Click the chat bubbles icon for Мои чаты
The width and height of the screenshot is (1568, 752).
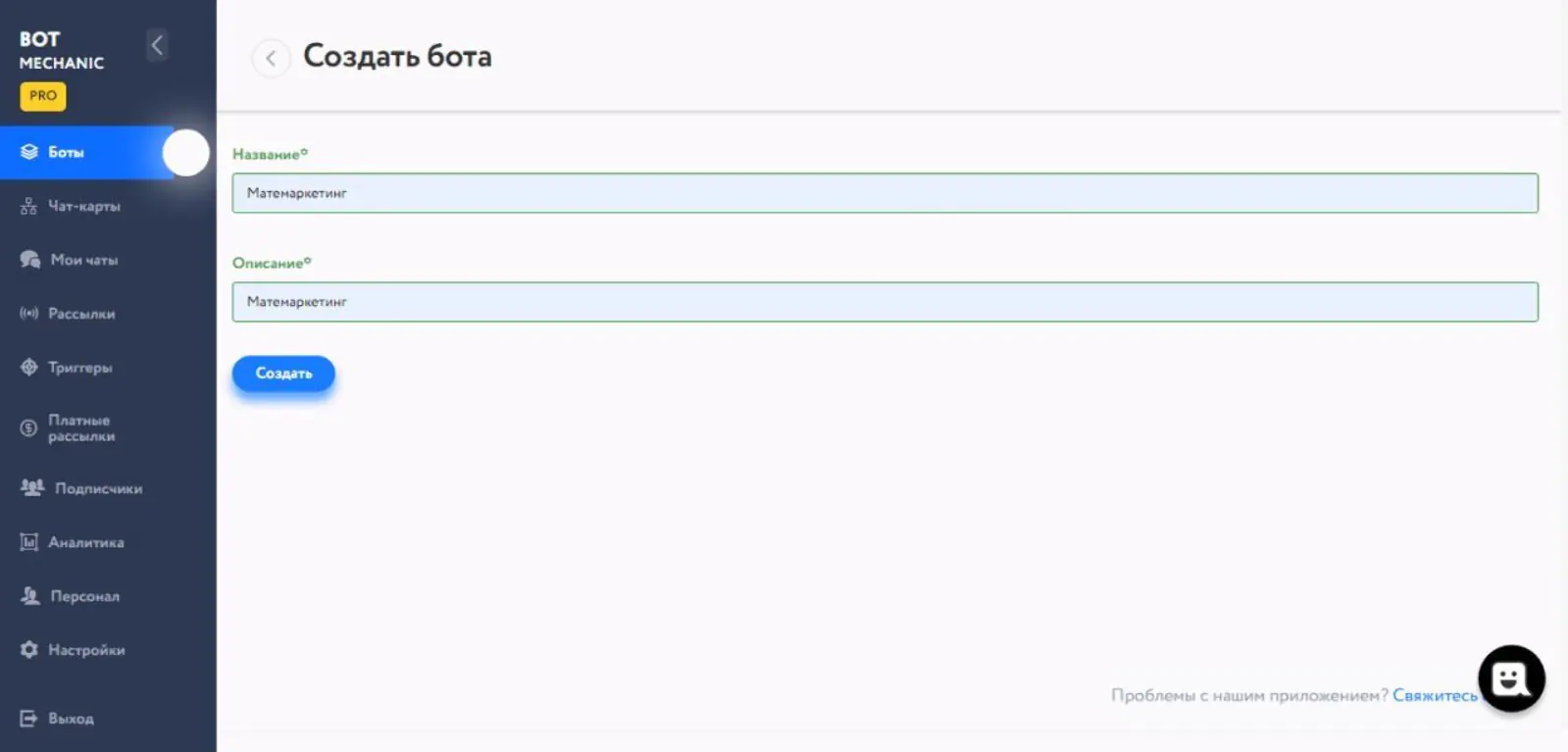click(x=30, y=260)
